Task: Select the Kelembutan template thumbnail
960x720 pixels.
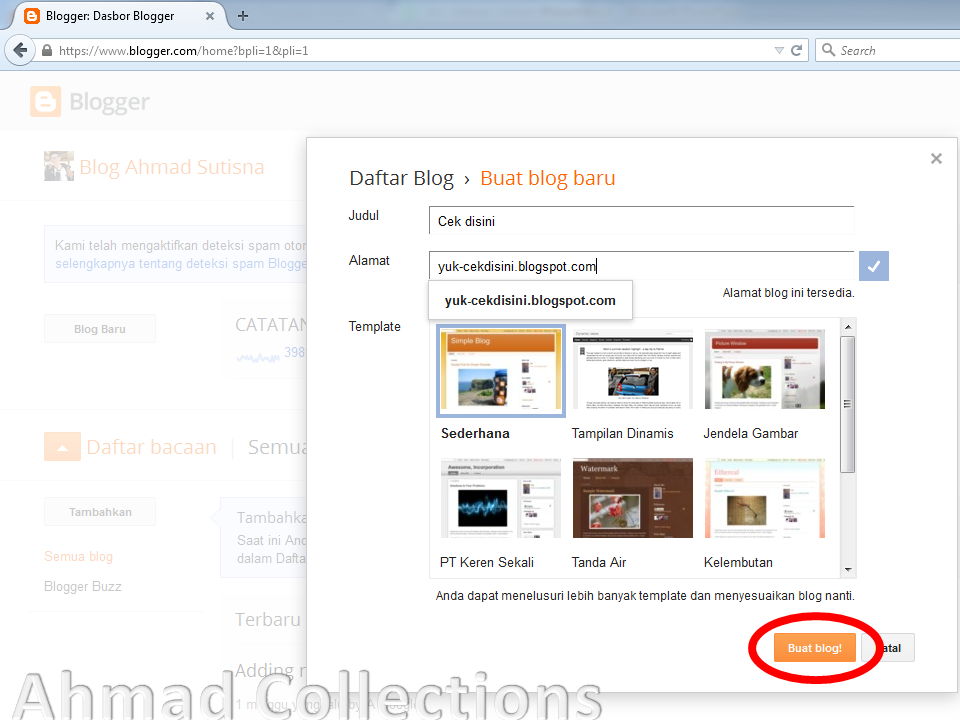Action: click(765, 498)
